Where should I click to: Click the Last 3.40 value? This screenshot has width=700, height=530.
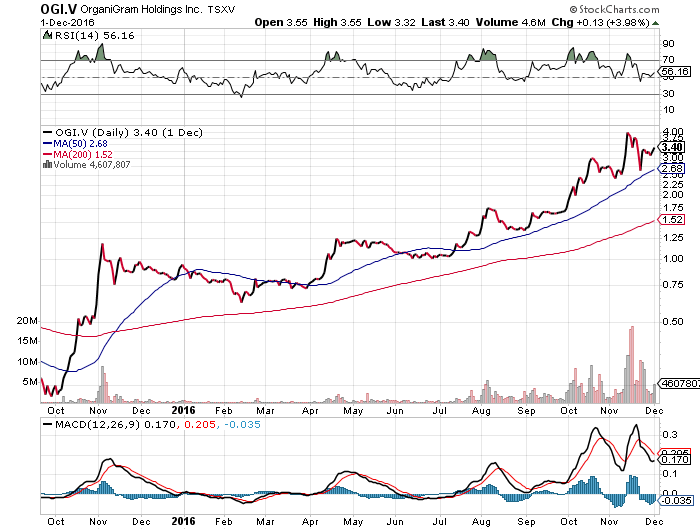pos(445,22)
